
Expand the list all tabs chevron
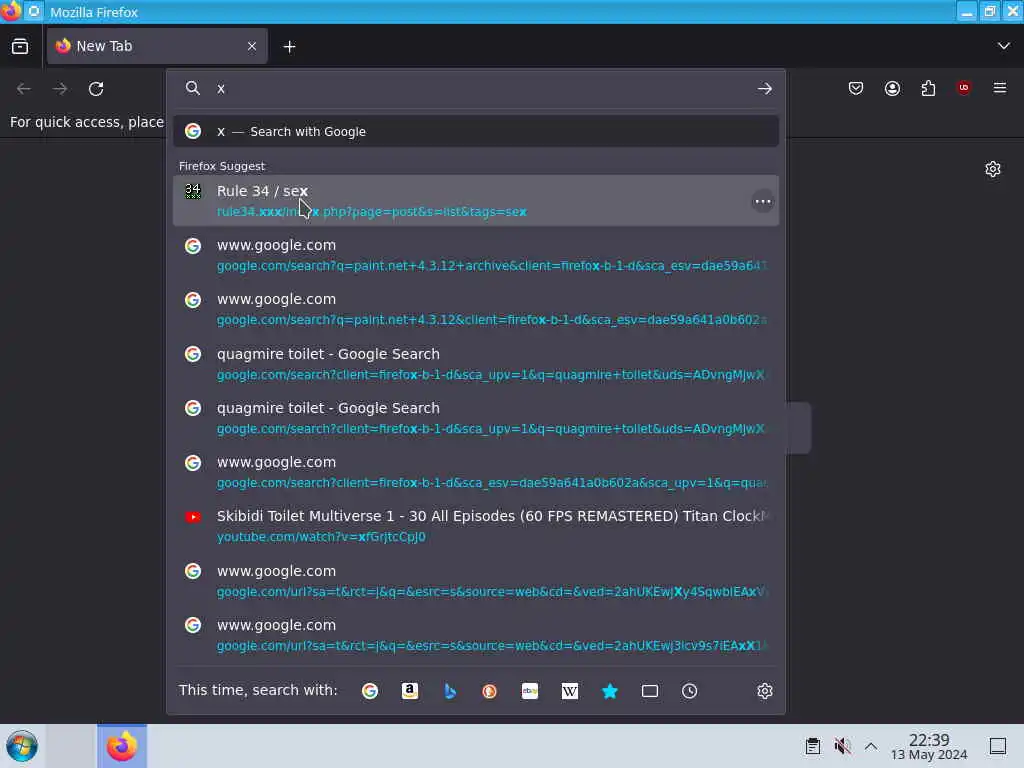pos(1003,46)
